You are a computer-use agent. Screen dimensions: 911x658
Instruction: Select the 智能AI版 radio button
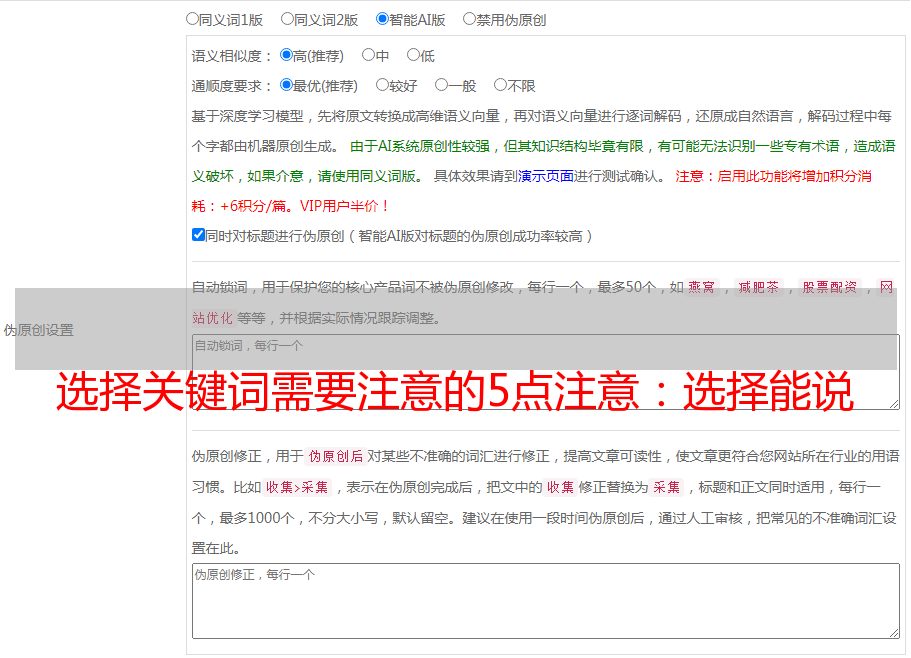pyautogui.click(x=382, y=19)
